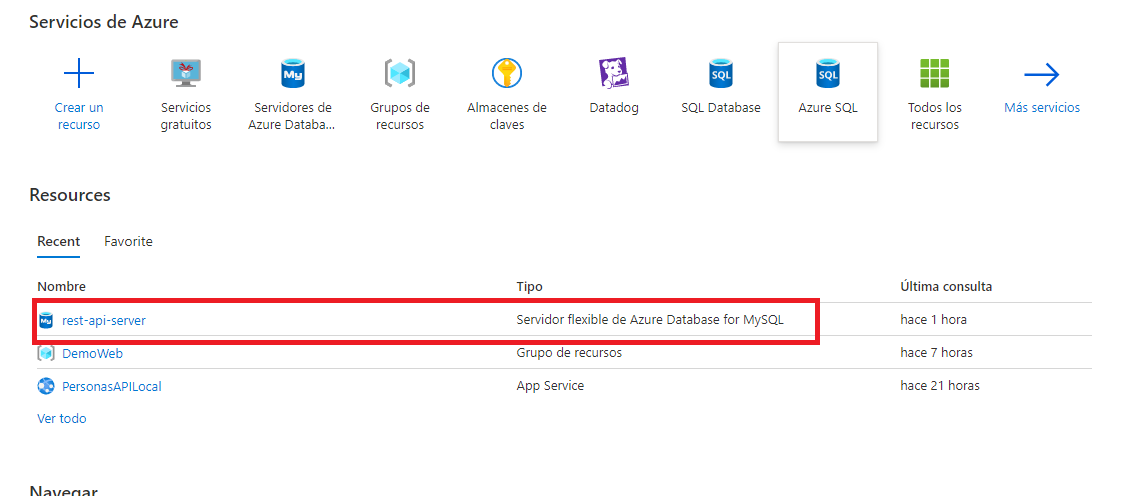The width and height of the screenshot is (1137, 496).
Task: Click 'Servidor flexible de Azure Database for MySQL' text
Action: [650, 319]
